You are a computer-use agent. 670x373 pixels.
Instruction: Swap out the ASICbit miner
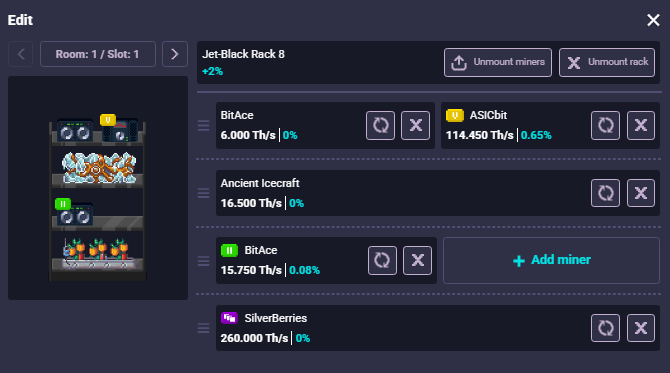pos(605,126)
